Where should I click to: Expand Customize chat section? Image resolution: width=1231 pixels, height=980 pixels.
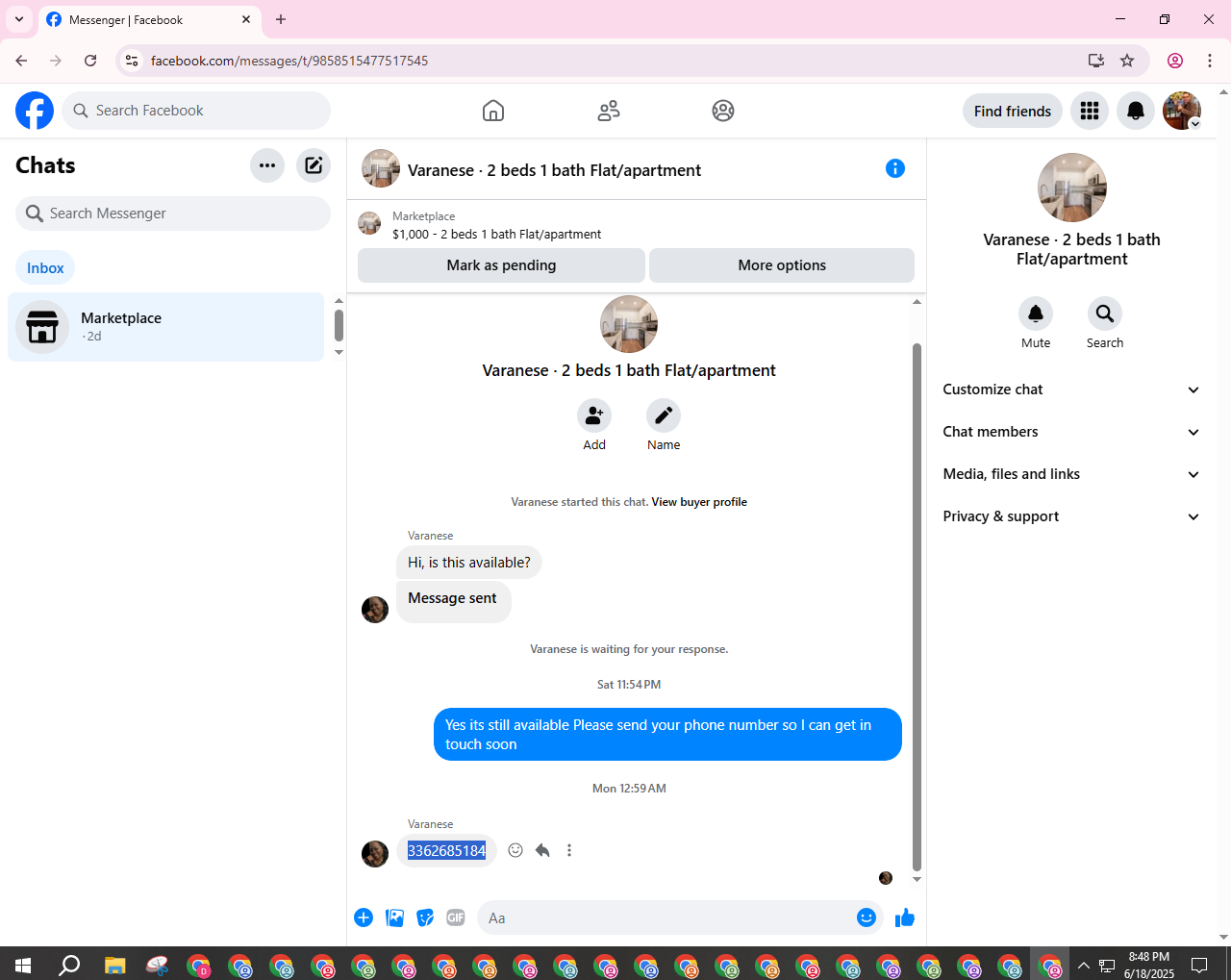coord(1071,389)
